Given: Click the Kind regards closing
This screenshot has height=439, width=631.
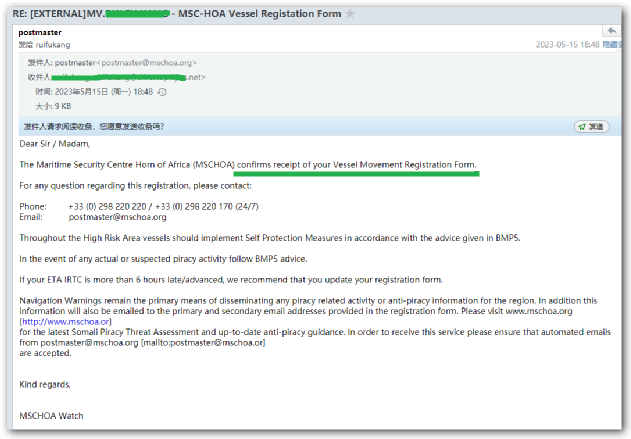Looking at the screenshot, I should [45, 384].
